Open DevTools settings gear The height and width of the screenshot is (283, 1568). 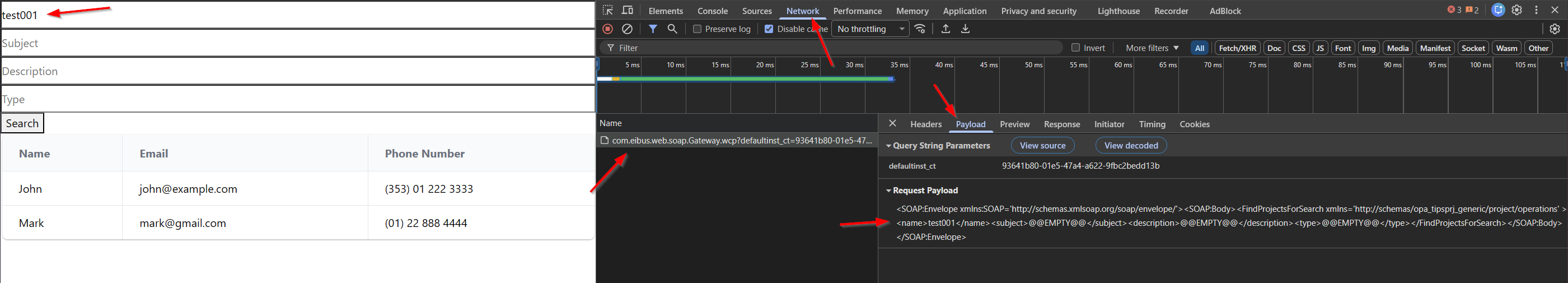point(1517,11)
